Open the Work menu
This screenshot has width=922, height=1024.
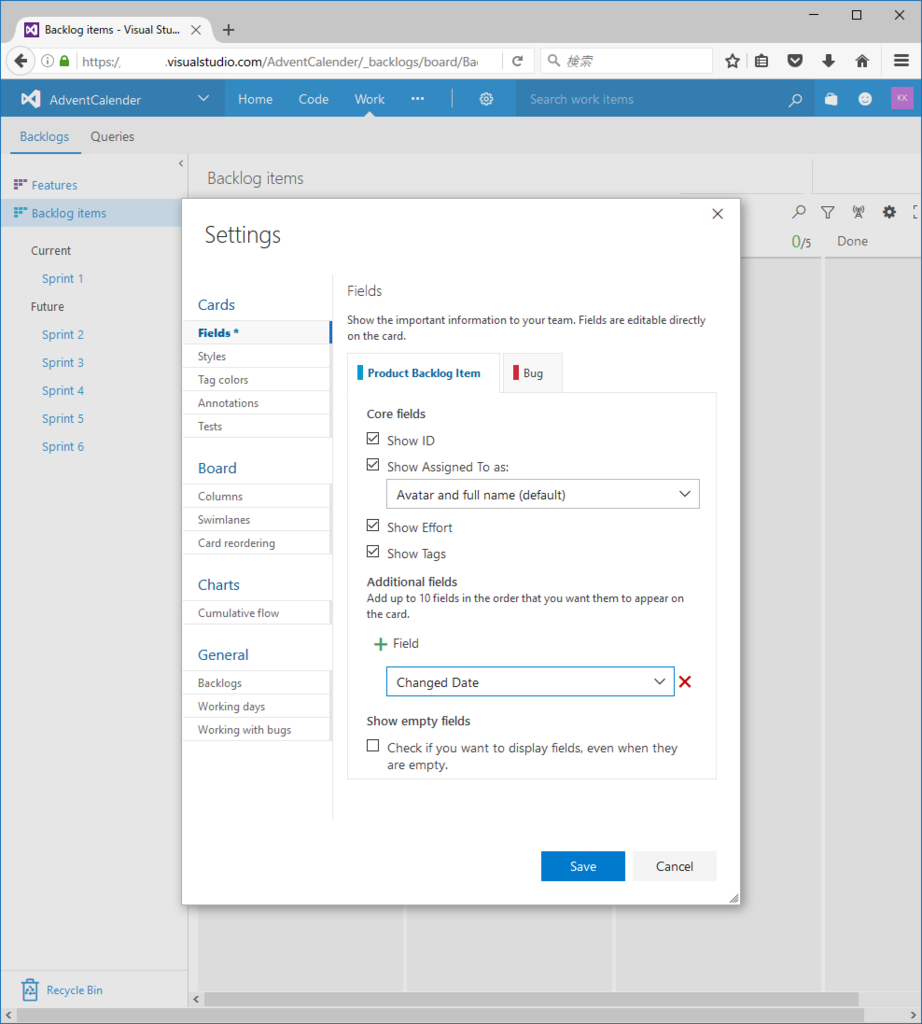click(x=370, y=99)
